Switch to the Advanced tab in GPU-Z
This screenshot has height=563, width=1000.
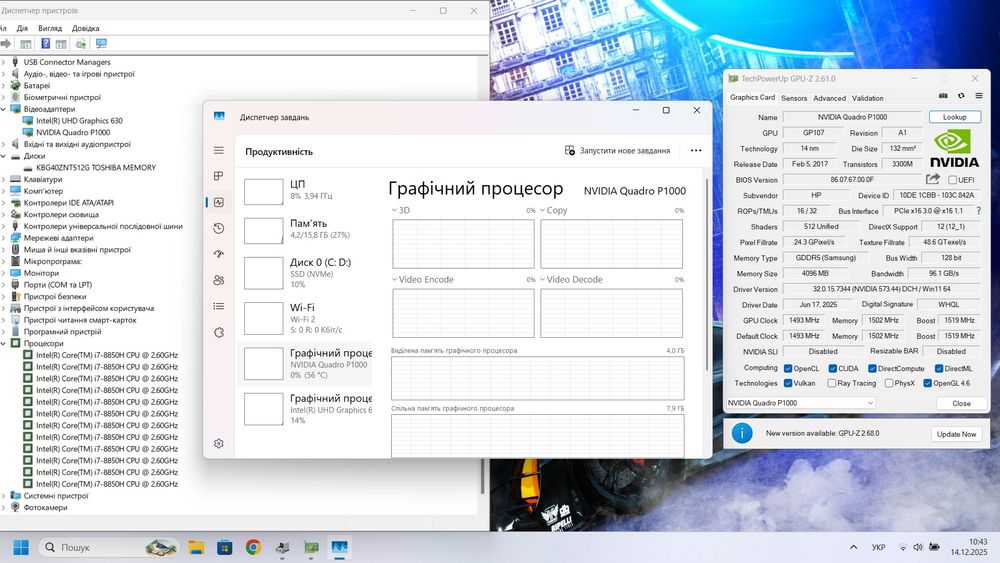829,98
